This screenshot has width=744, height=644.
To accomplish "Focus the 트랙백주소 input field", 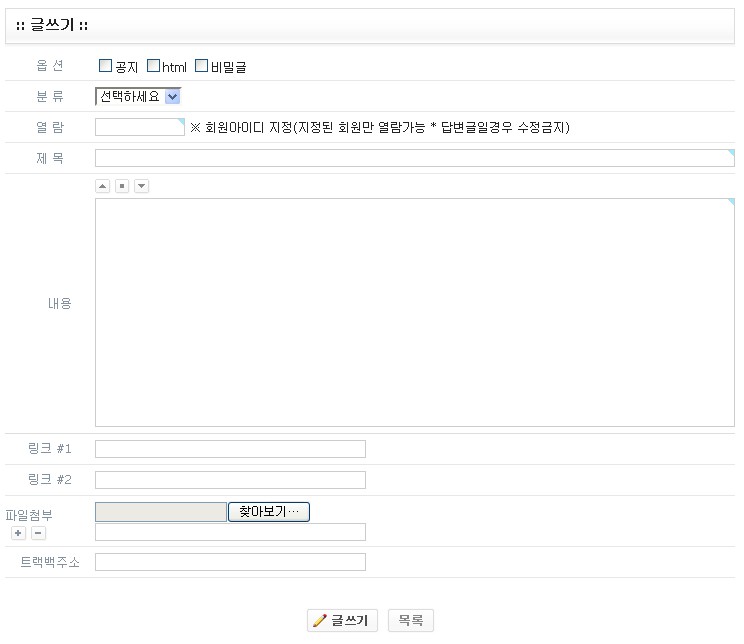I will (230, 562).
